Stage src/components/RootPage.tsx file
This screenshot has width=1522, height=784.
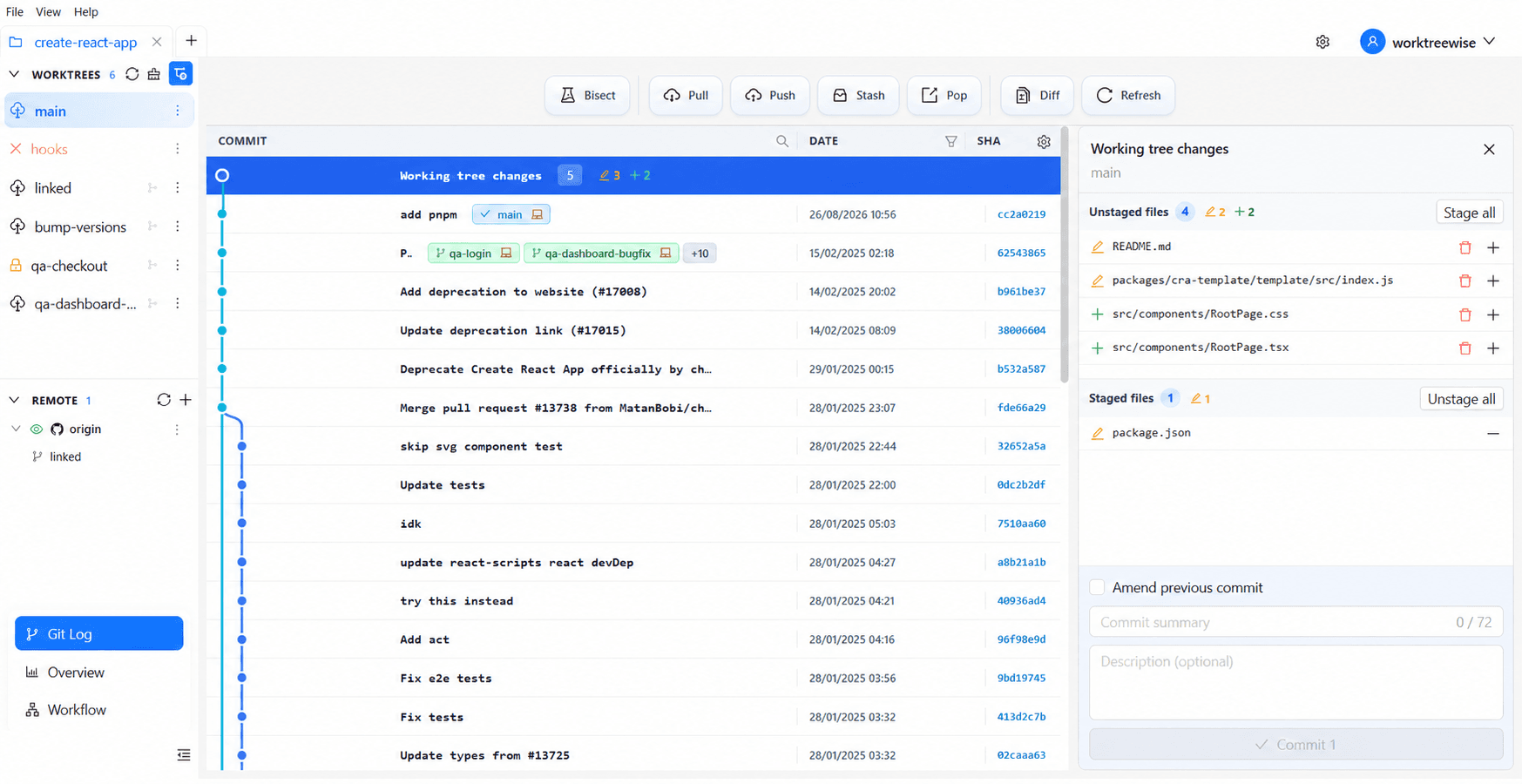(1493, 348)
